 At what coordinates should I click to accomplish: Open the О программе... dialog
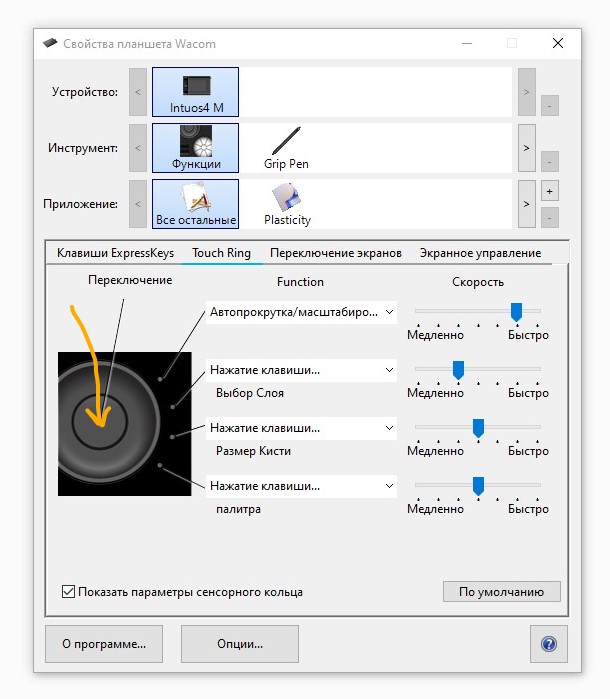(x=104, y=644)
